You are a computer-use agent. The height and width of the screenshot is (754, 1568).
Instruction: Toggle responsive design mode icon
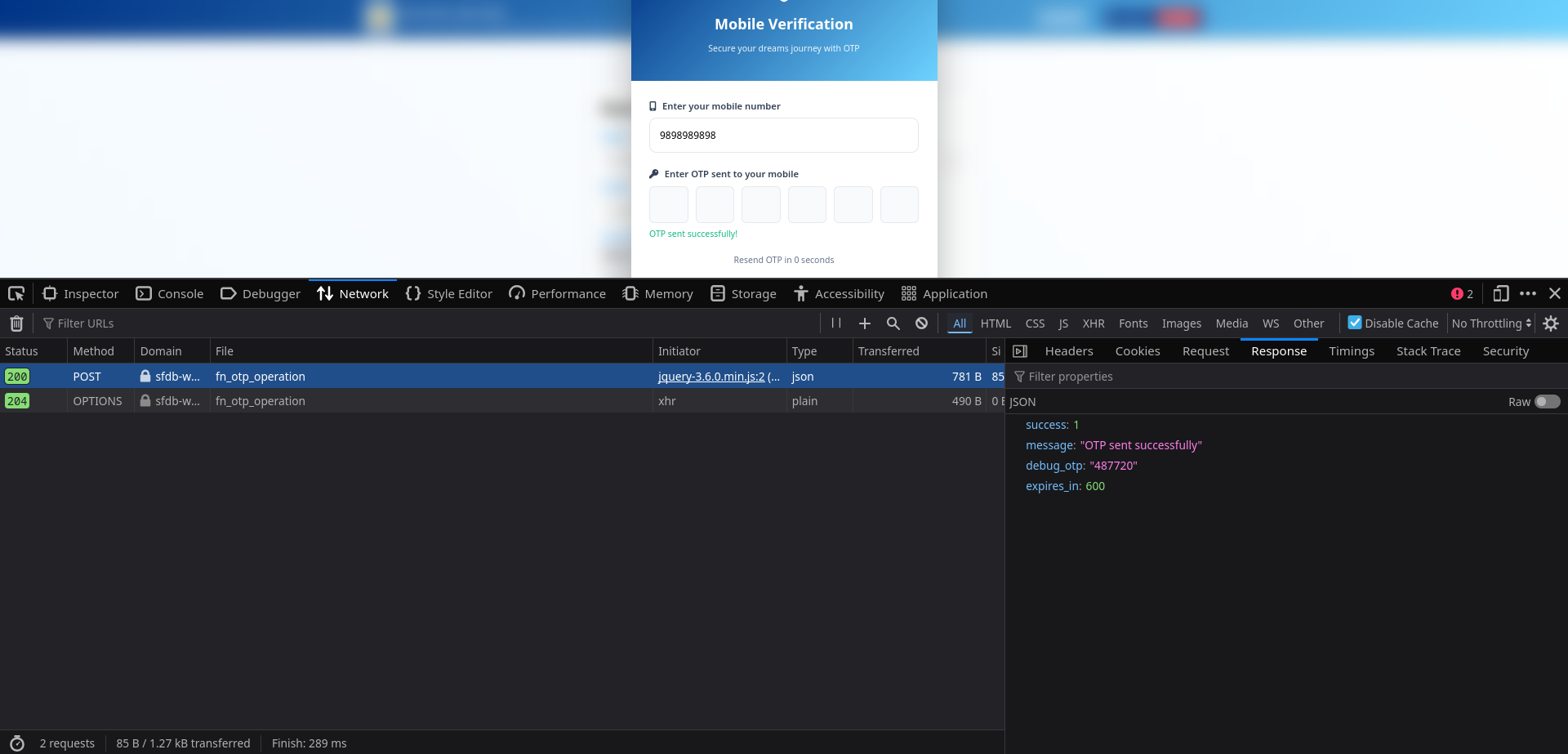click(1501, 294)
